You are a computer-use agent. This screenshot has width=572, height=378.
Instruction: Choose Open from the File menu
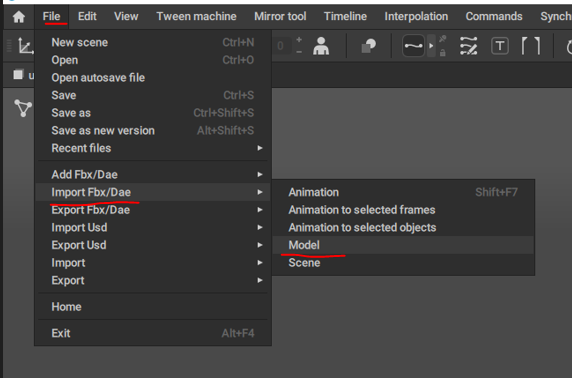pos(153,60)
